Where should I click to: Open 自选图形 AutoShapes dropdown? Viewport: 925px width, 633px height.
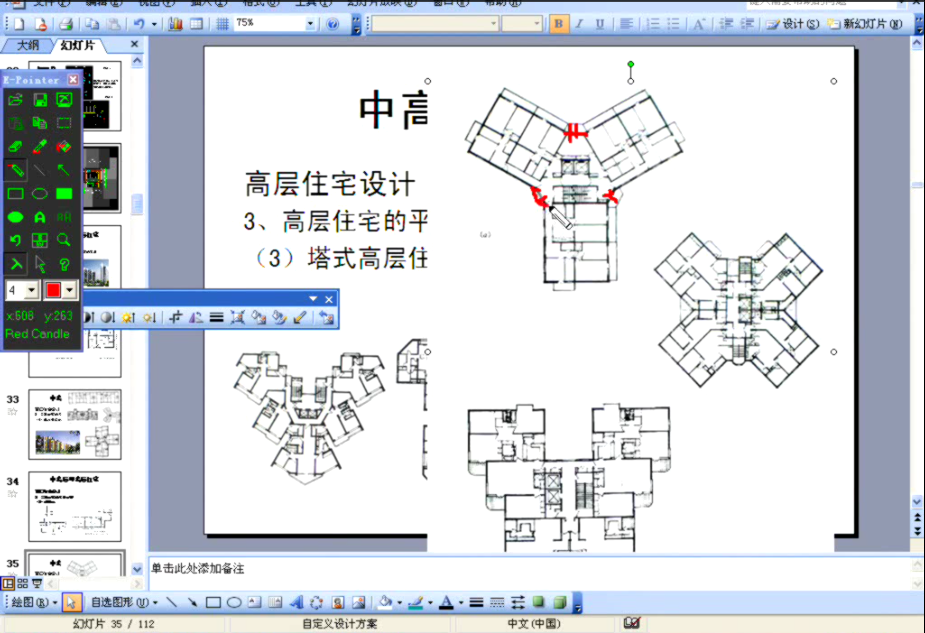click(x=124, y=602)
